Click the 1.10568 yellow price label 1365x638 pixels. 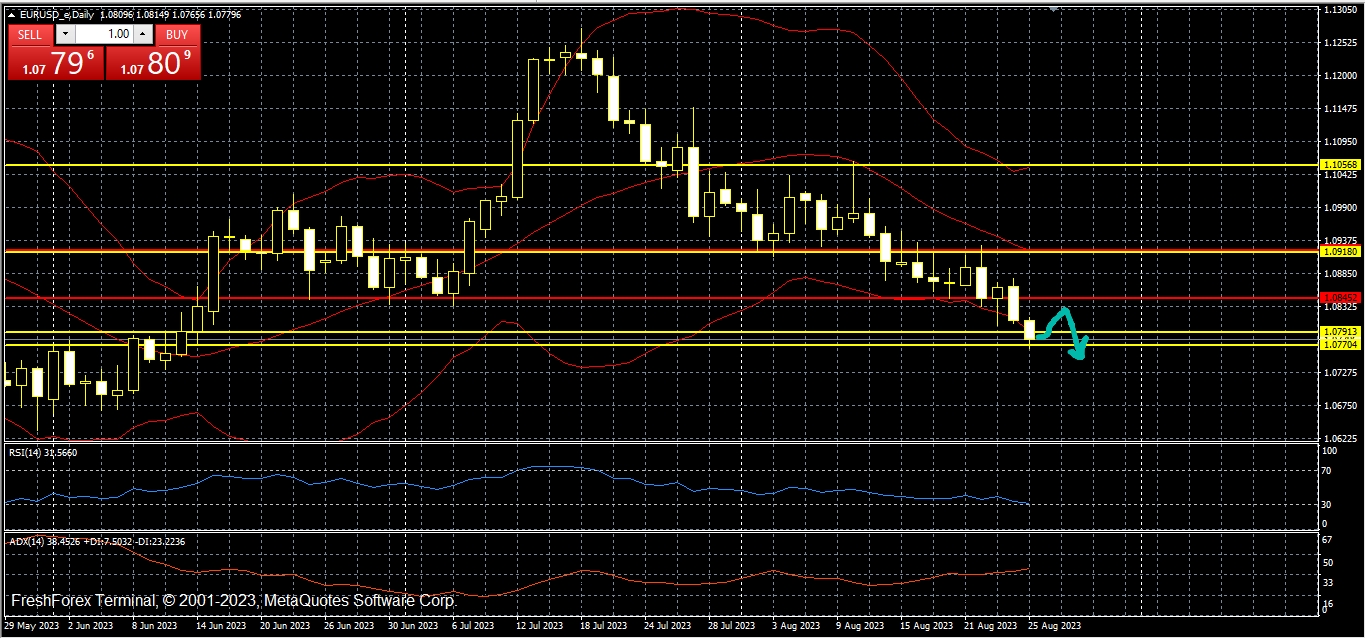click(x=1340, y=164)
